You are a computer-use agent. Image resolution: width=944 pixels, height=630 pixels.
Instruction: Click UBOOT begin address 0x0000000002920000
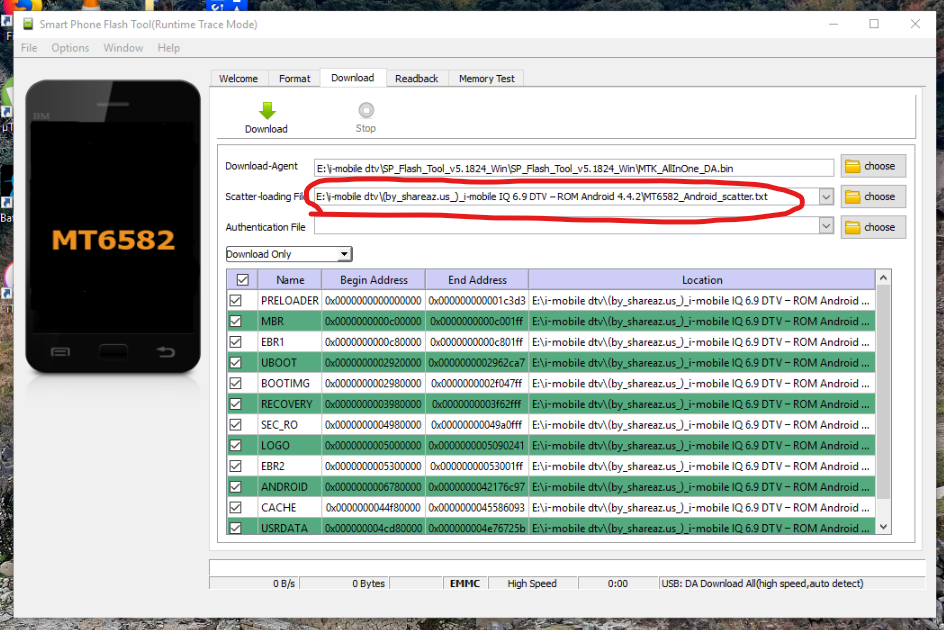[x=373, y=363]
